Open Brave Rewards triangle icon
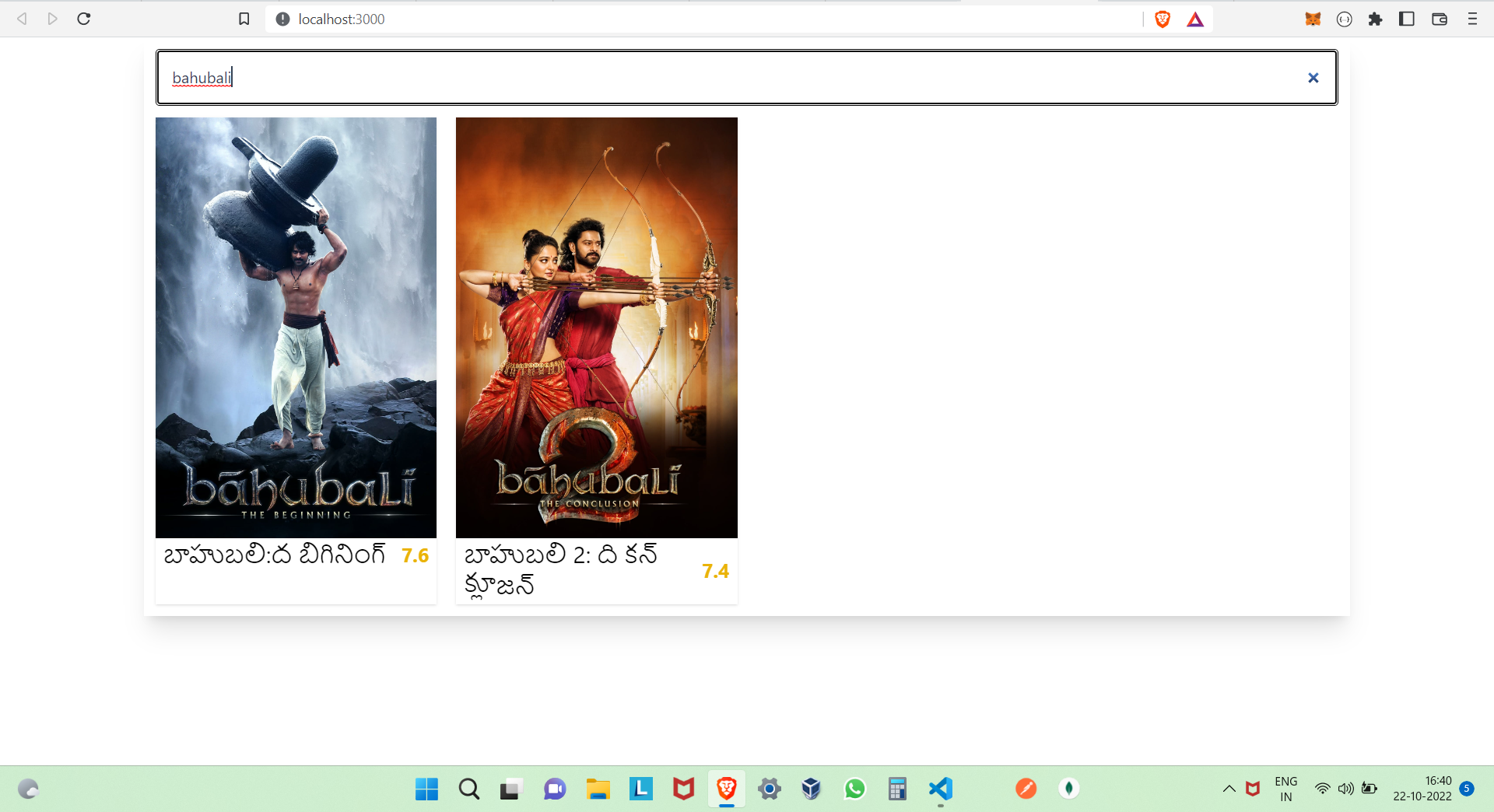This screenshot has height=812, width=1494. [1195, 19]
